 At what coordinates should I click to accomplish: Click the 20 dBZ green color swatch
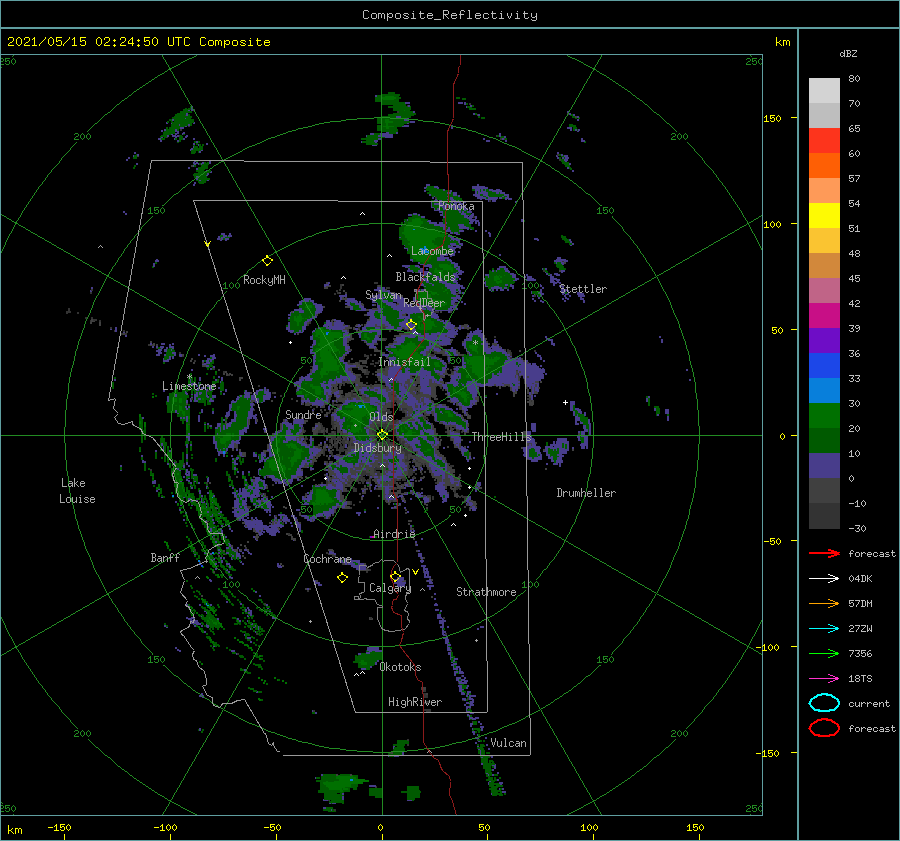point(824,416)
